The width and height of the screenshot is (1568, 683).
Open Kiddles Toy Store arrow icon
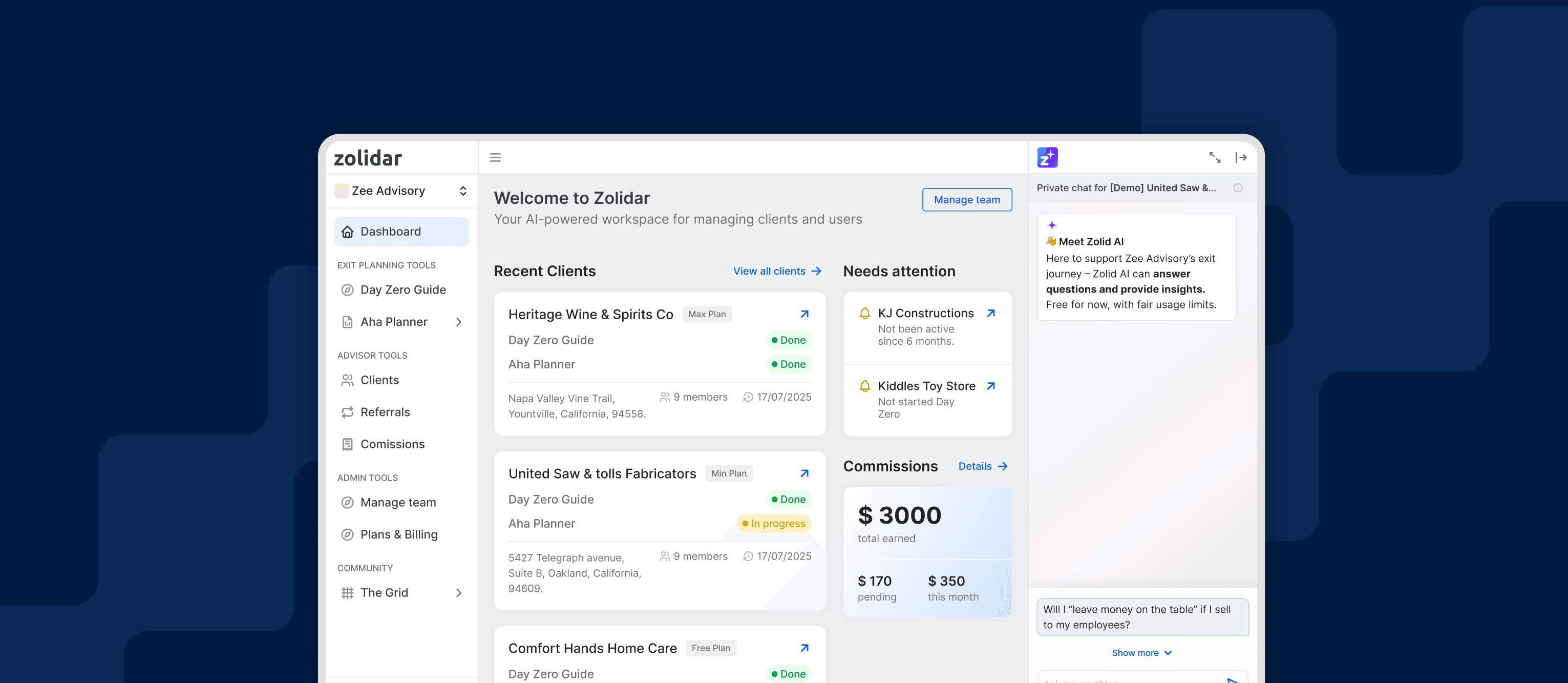990,386
